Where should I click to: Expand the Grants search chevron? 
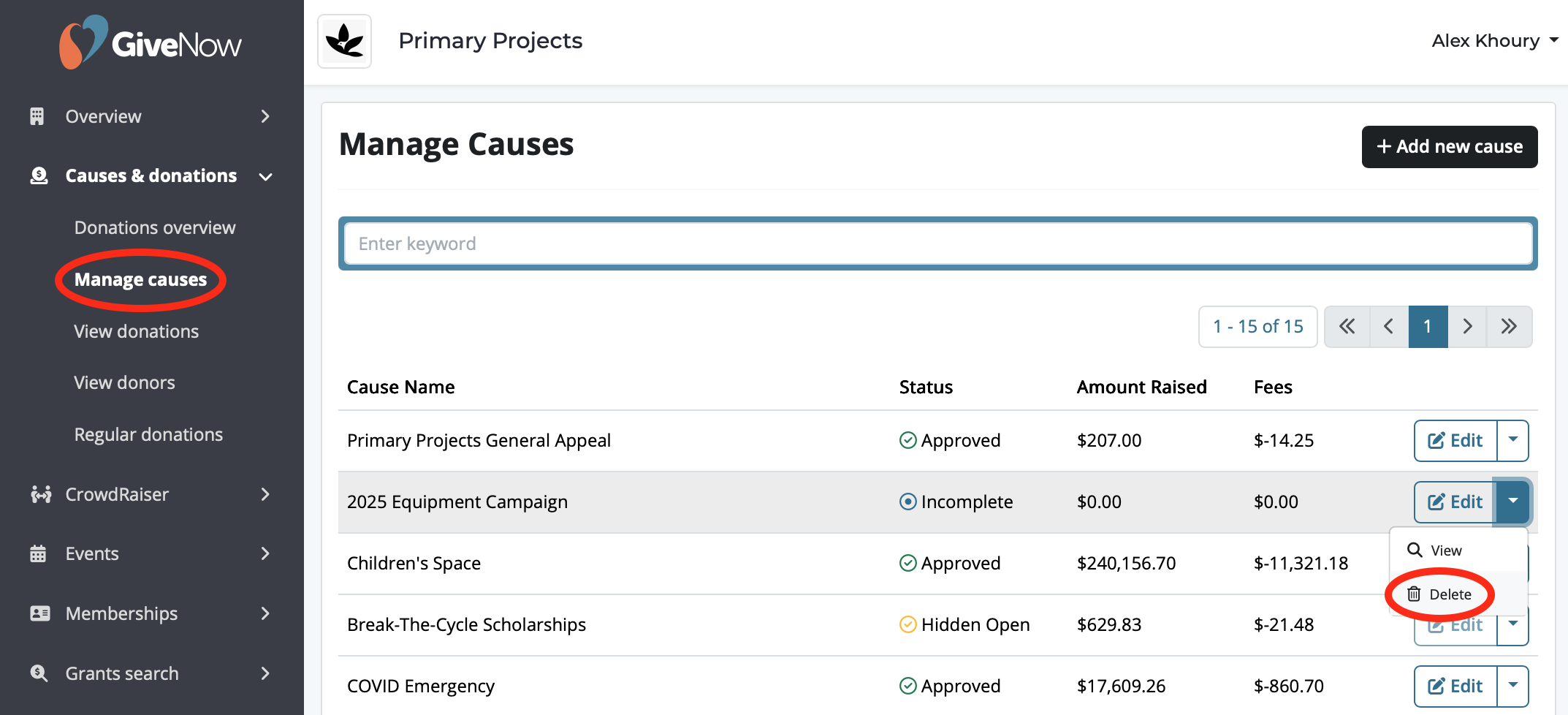(265, 673)
